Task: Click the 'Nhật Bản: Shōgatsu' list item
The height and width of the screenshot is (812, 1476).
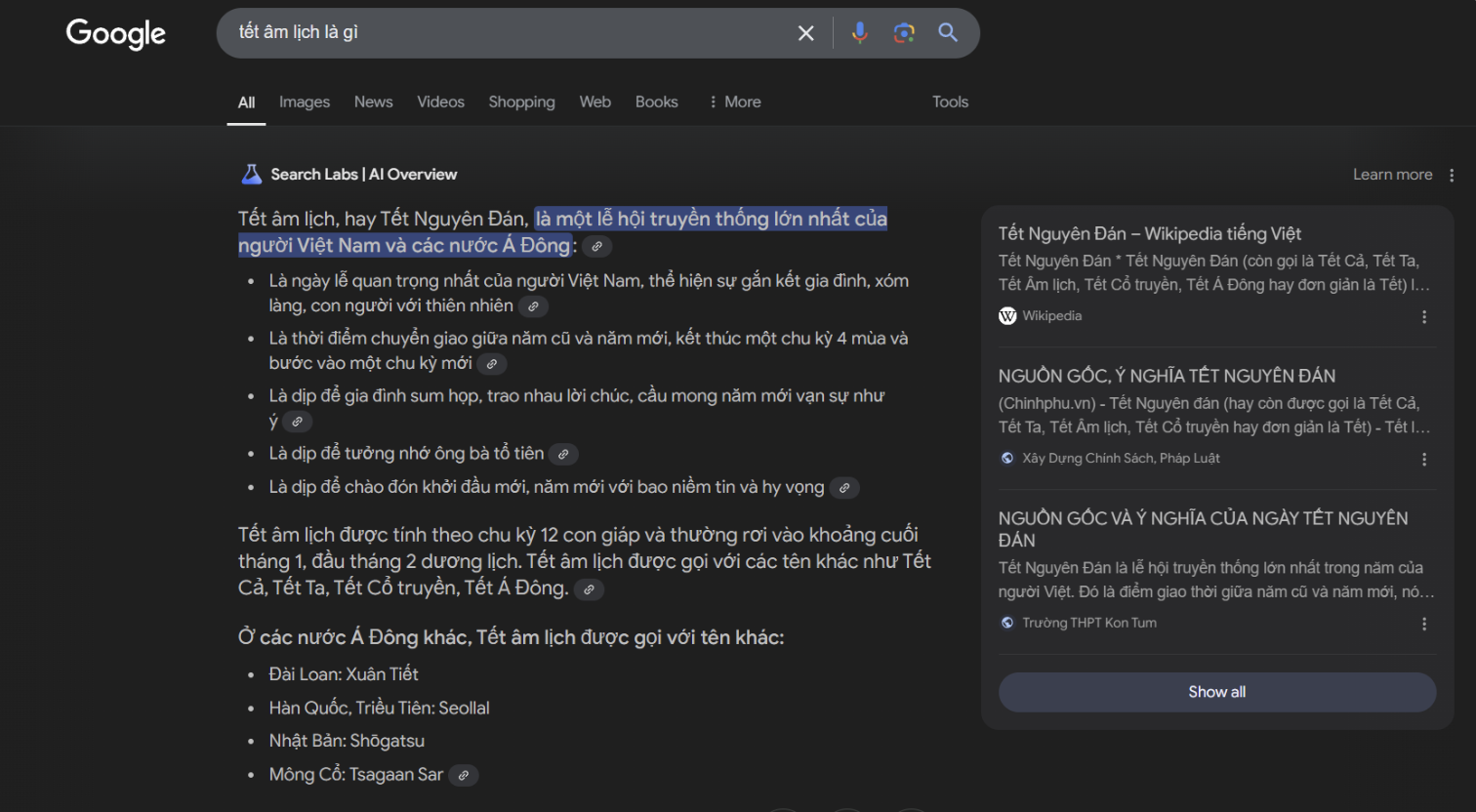Action: [x=347, y=741]
